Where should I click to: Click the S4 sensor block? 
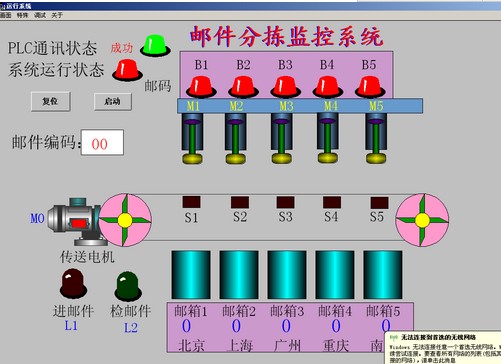click(x=332, y=202)
